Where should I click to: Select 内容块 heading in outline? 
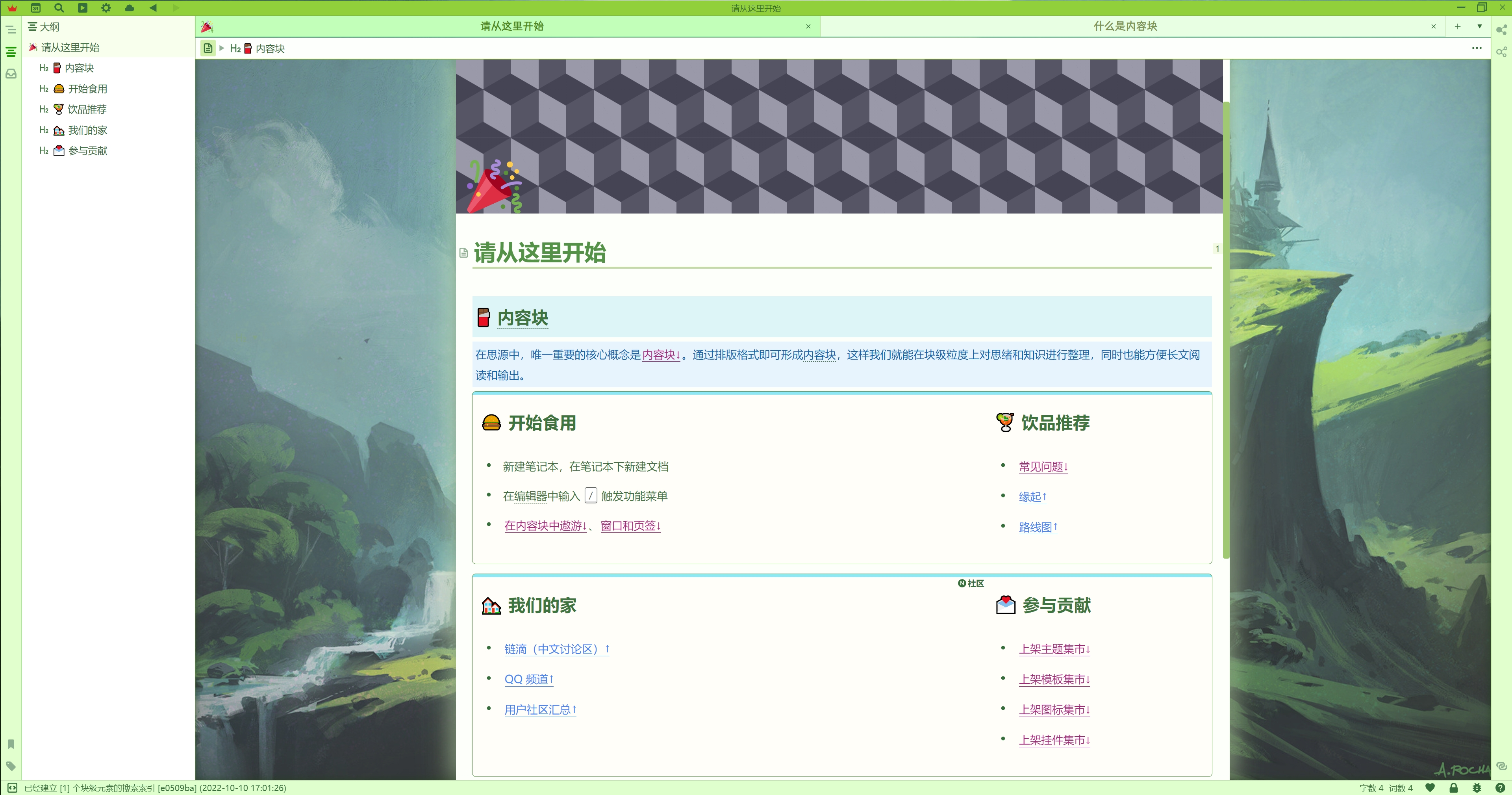pyautogui.click(x=108, y=68)
